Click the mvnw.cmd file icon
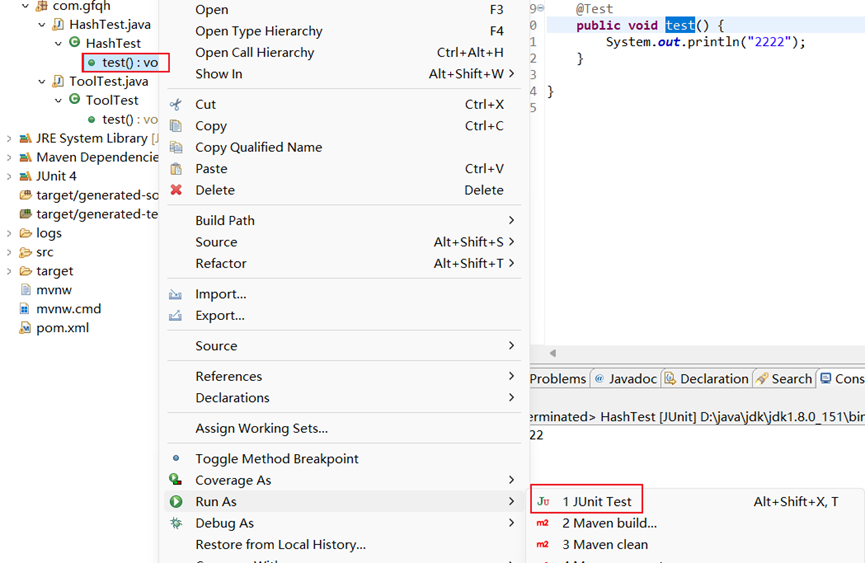Image resolution: width=865 pixels, height=563 pixels. click(x=24, y=309)
